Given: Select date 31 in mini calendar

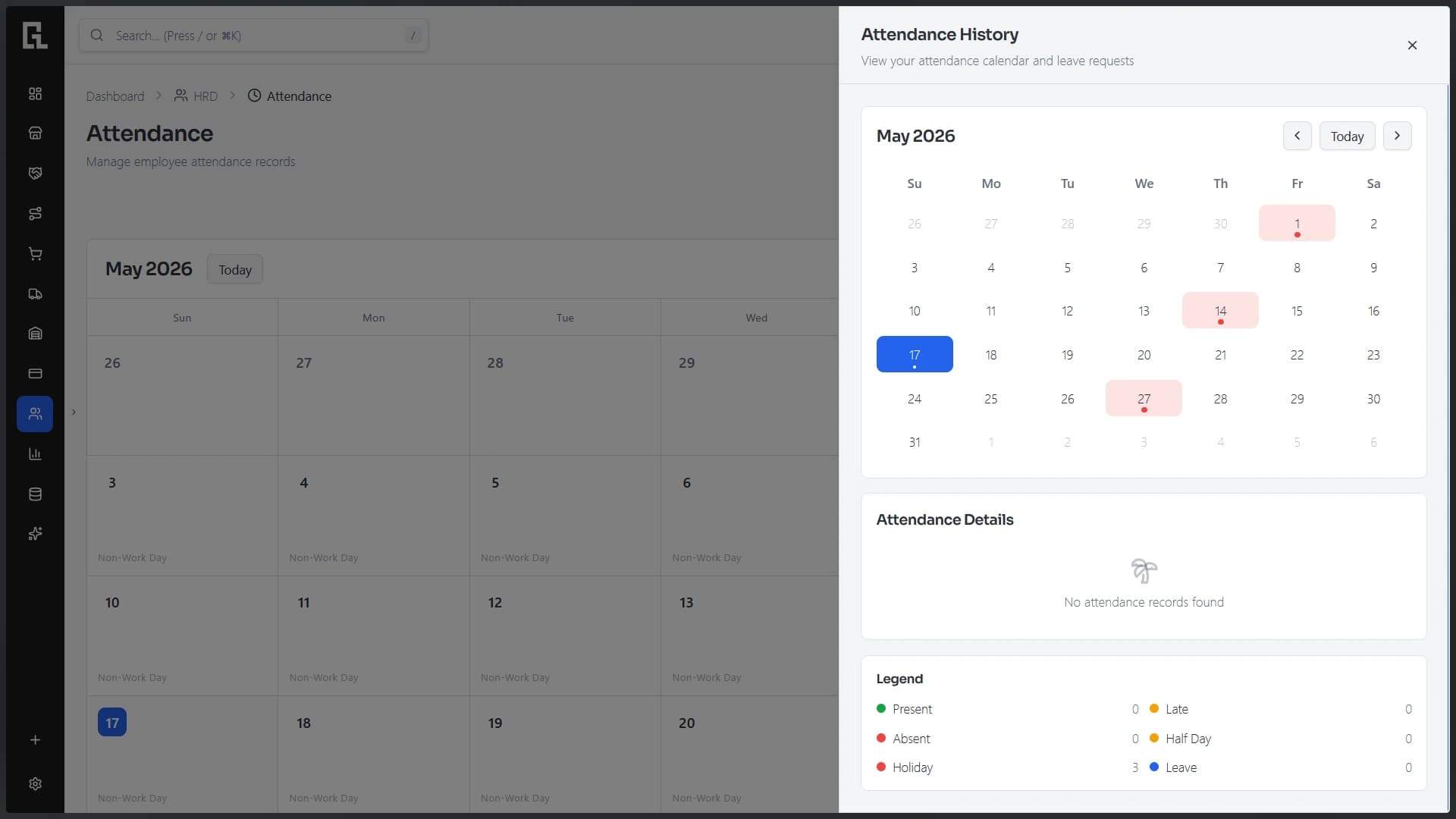Looking at the screenshot, I should pos(915,442).
